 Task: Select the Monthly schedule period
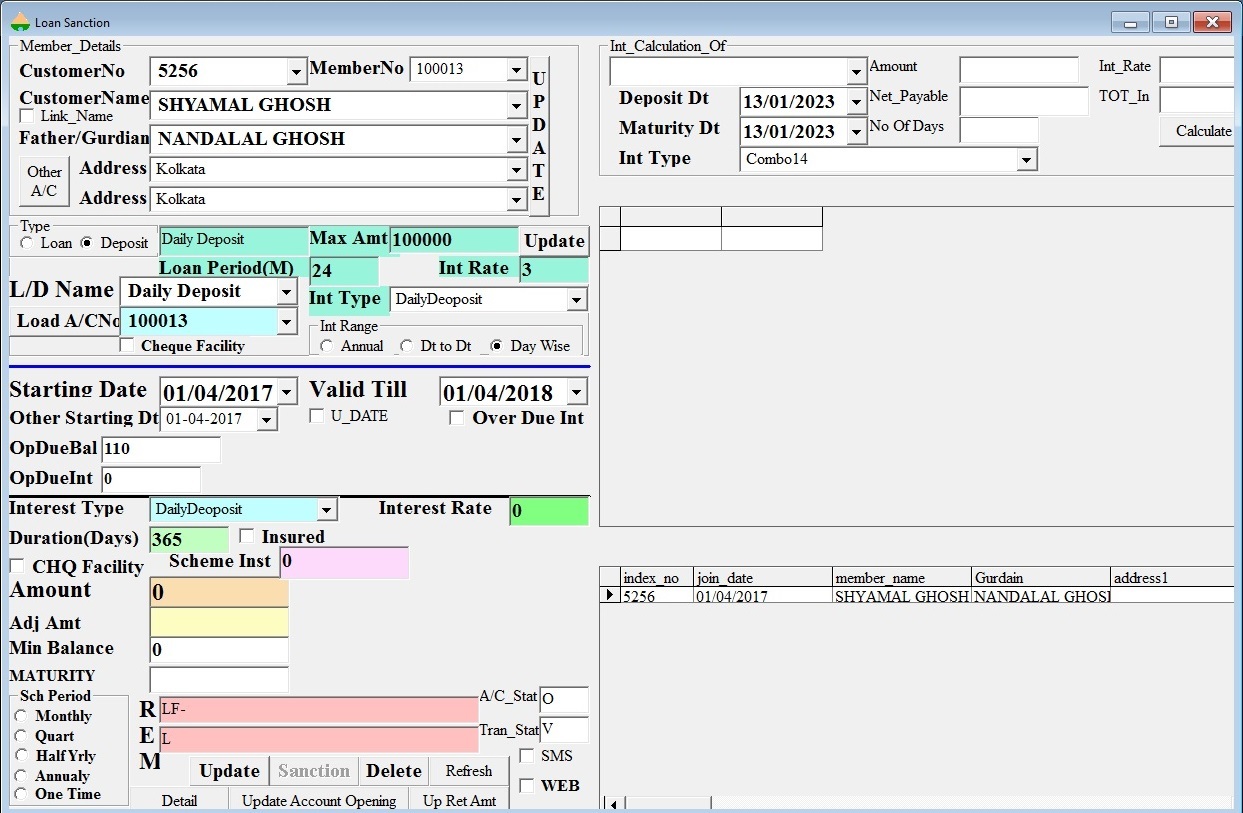[x=21, y=716]
